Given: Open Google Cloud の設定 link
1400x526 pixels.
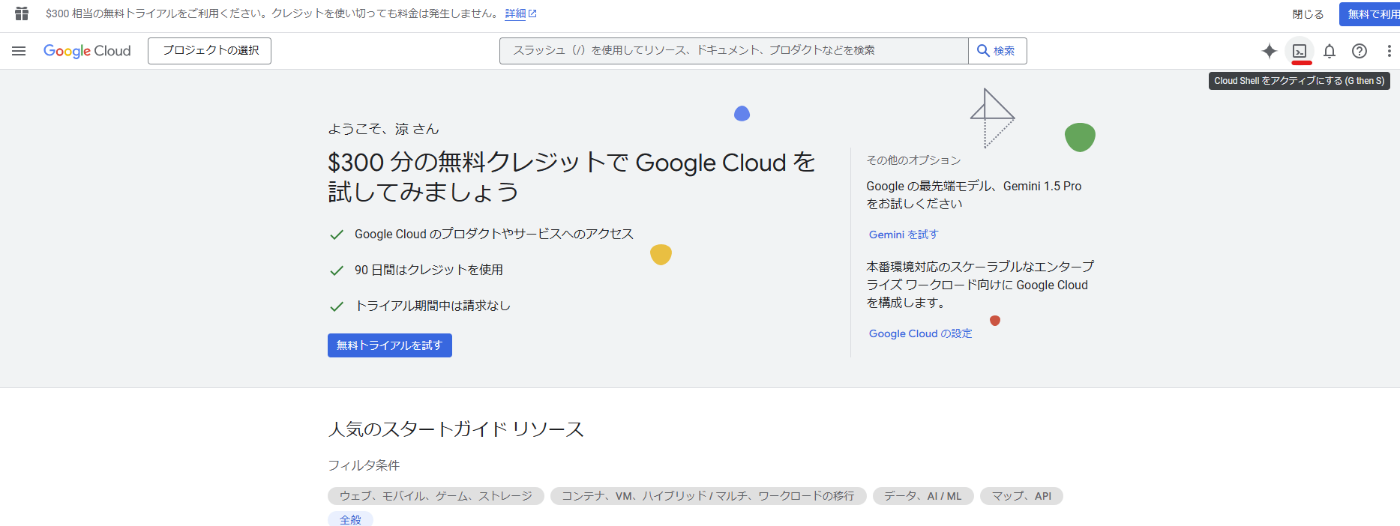Looking at the screenshot, I should [x=920, y=334].
